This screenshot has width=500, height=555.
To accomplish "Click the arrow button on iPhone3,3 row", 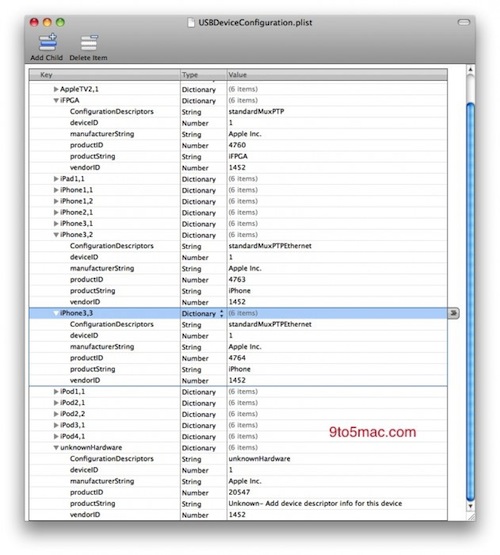I will click(453, 313).
